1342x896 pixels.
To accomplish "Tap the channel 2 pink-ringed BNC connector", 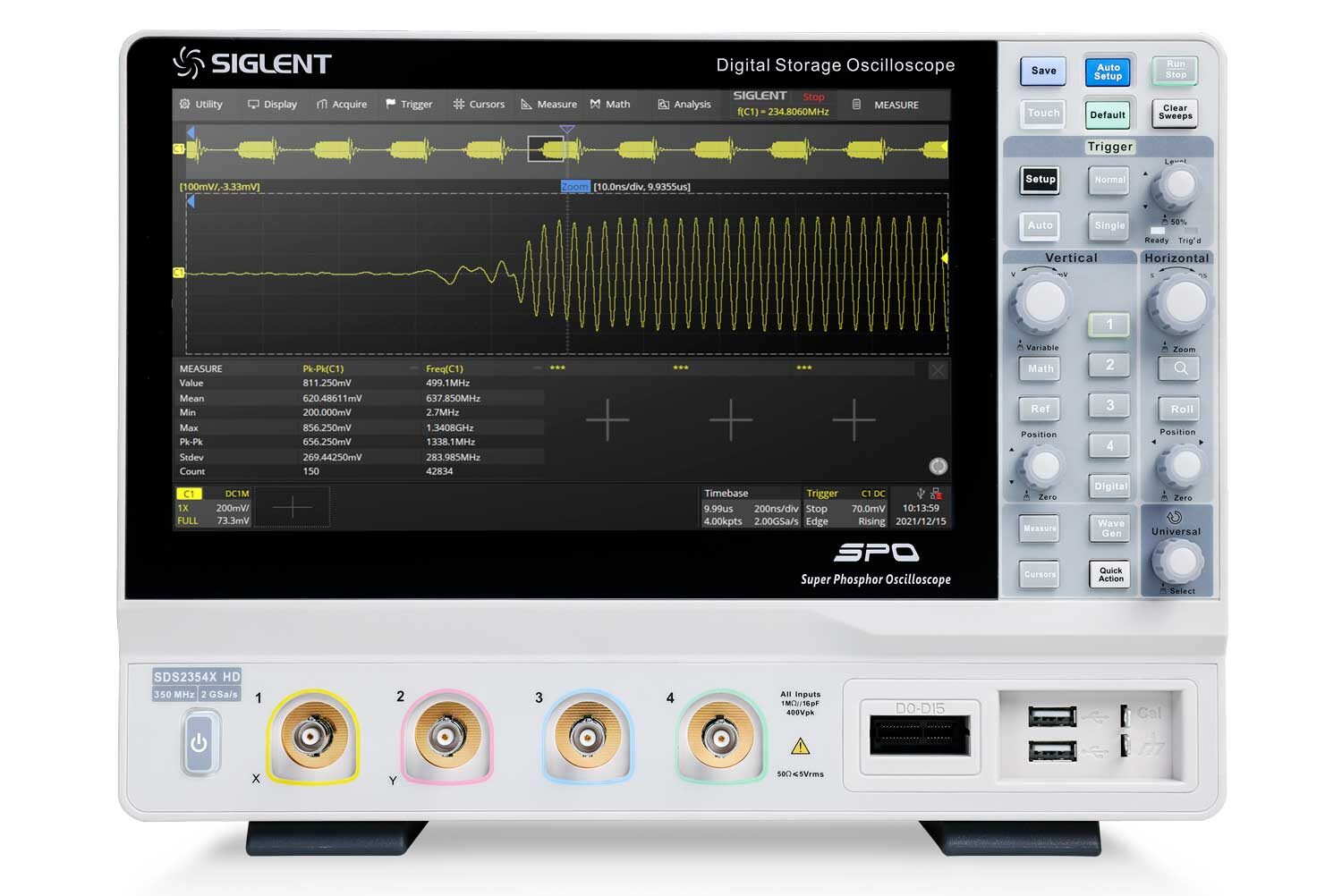I will coord(445,736).
